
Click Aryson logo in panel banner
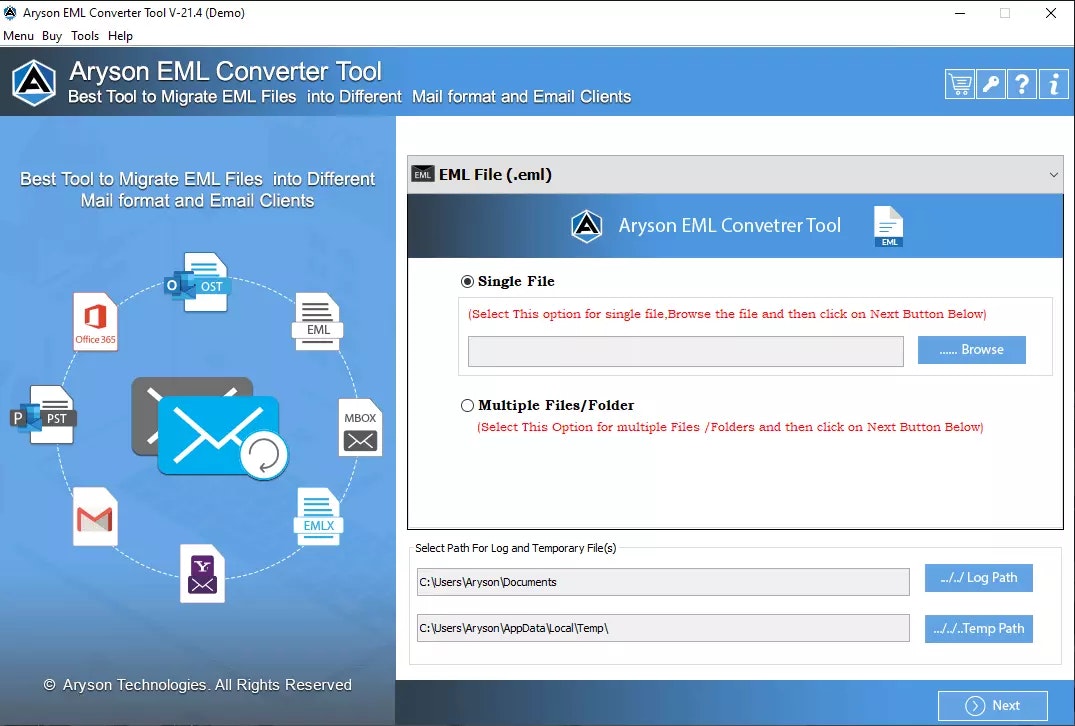(x=587, y=226)
